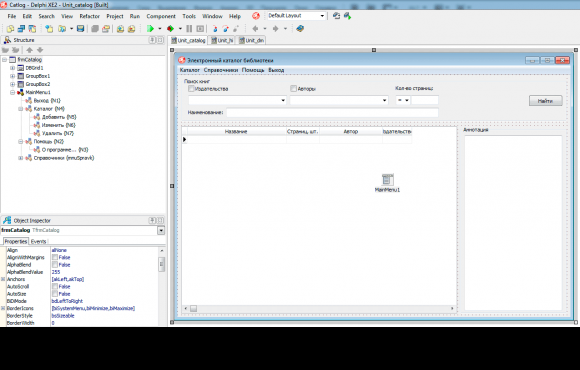Viewport: 580px width, 370px height.
Task: Click the back navigation arrow in toolbar
Action: (255, 28)
